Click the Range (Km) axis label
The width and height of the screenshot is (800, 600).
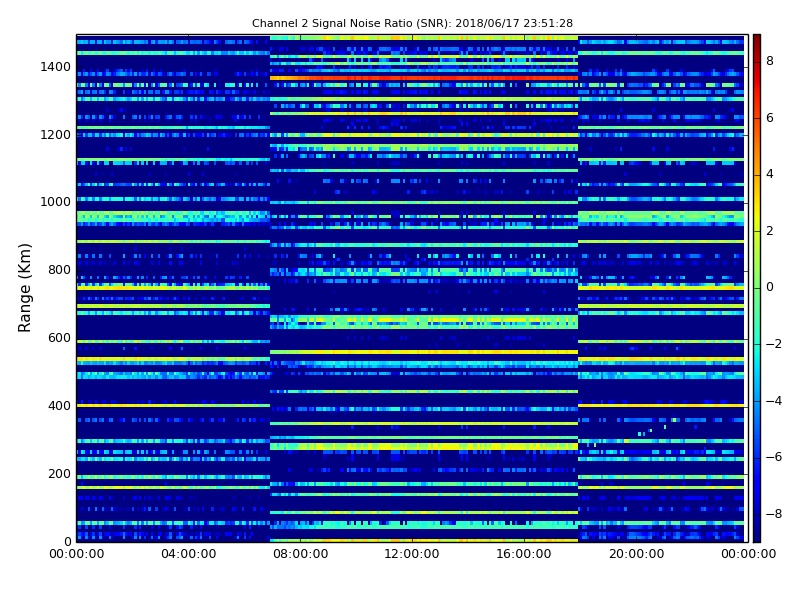click(24, 288)
